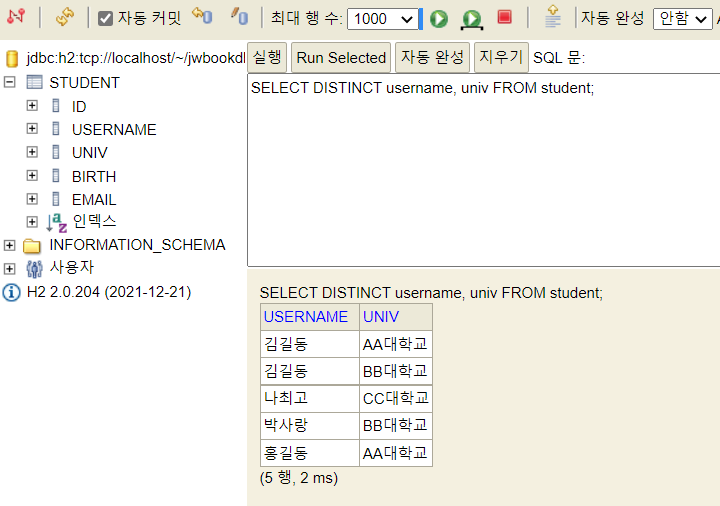Collapse the STUDENT table node
Screen dimensions: 720x506
pyautogui.click(x=9, y=82)
